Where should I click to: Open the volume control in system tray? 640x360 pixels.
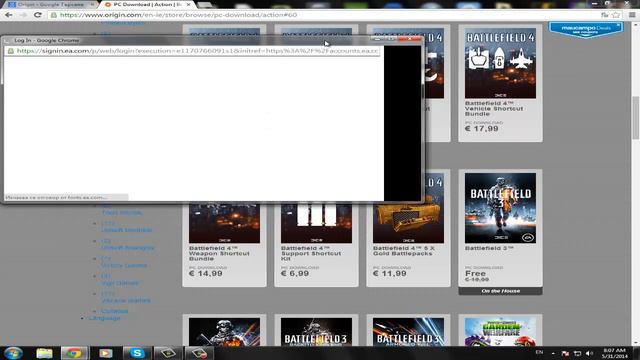pos(589,353)
